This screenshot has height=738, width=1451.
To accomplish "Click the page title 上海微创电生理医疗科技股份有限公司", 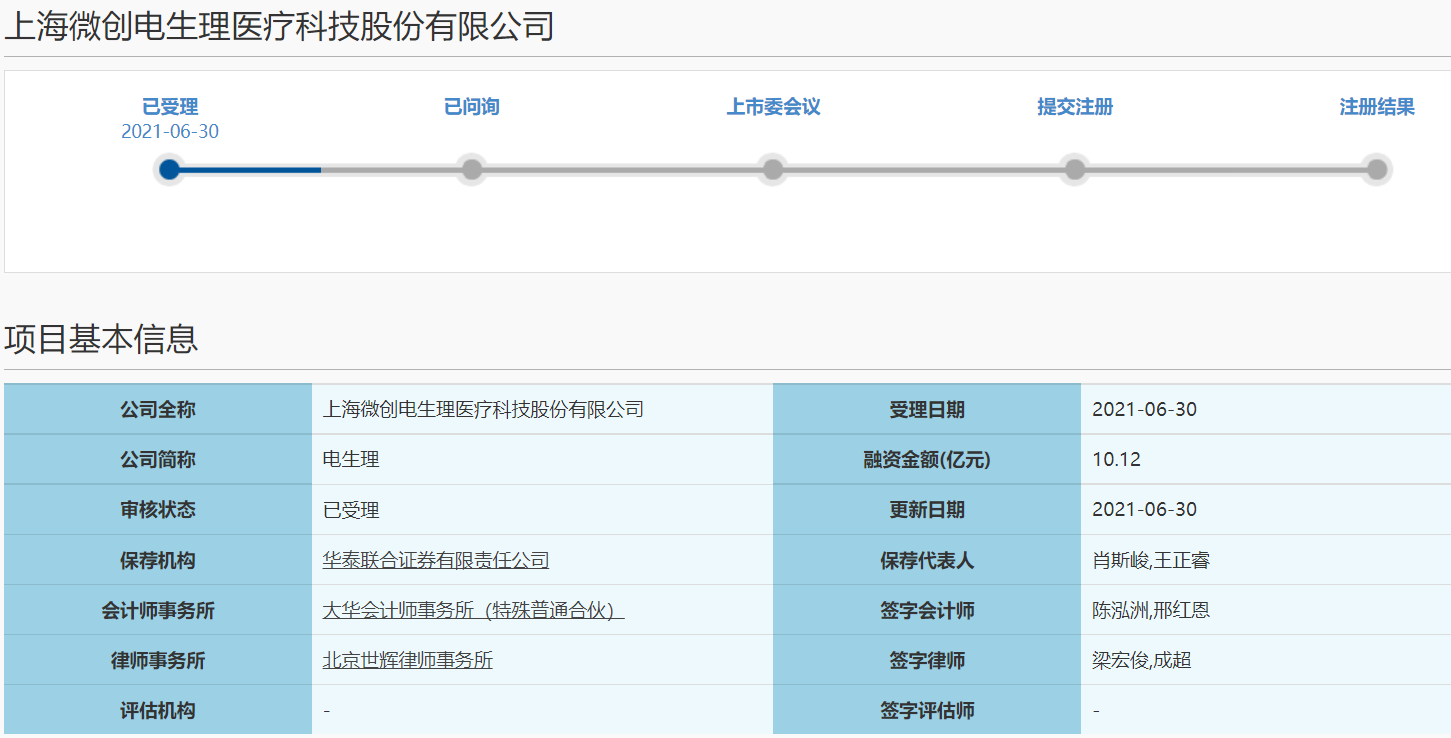I will coord(280,26).
